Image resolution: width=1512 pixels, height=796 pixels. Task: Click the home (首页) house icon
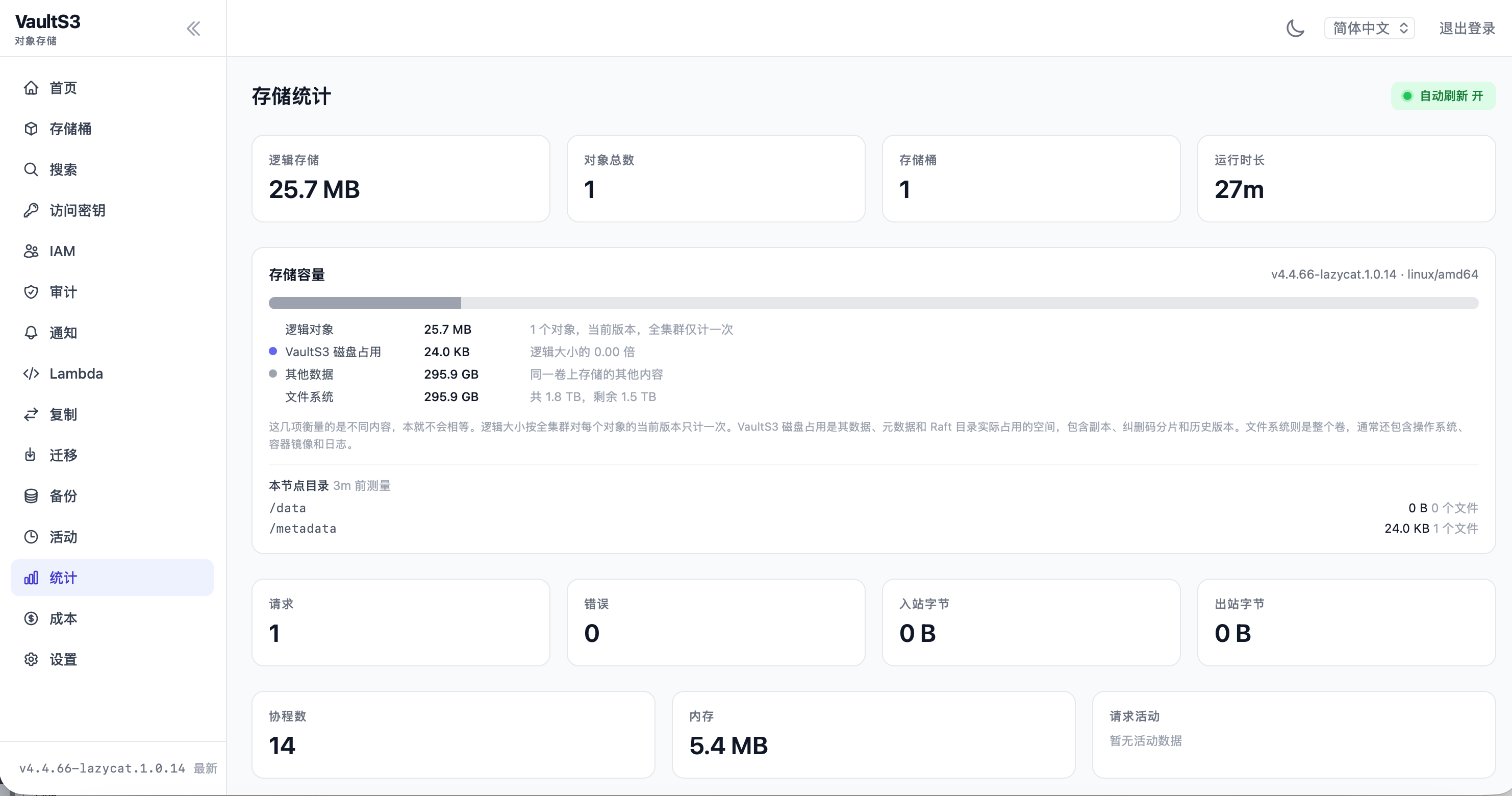(31, 88)
